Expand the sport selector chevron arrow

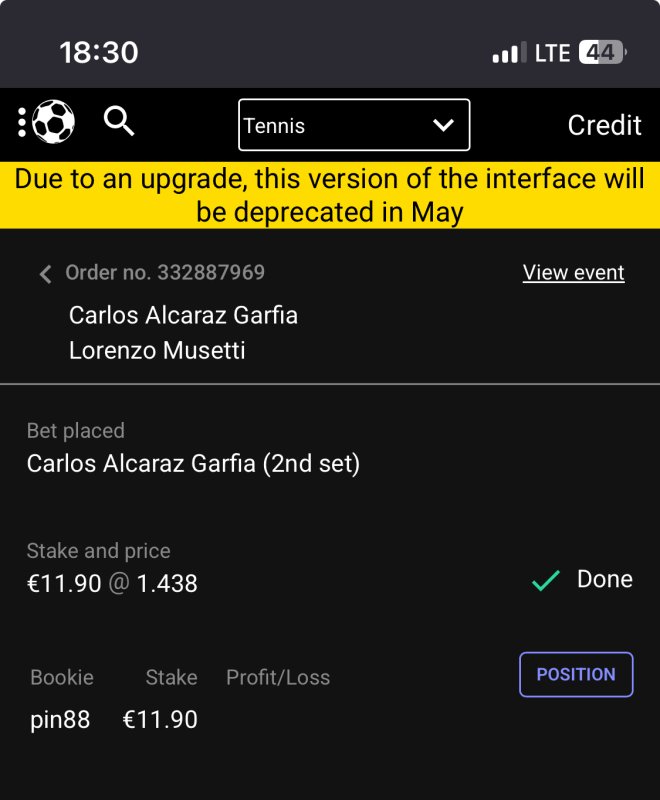click(x=443, y=125)
